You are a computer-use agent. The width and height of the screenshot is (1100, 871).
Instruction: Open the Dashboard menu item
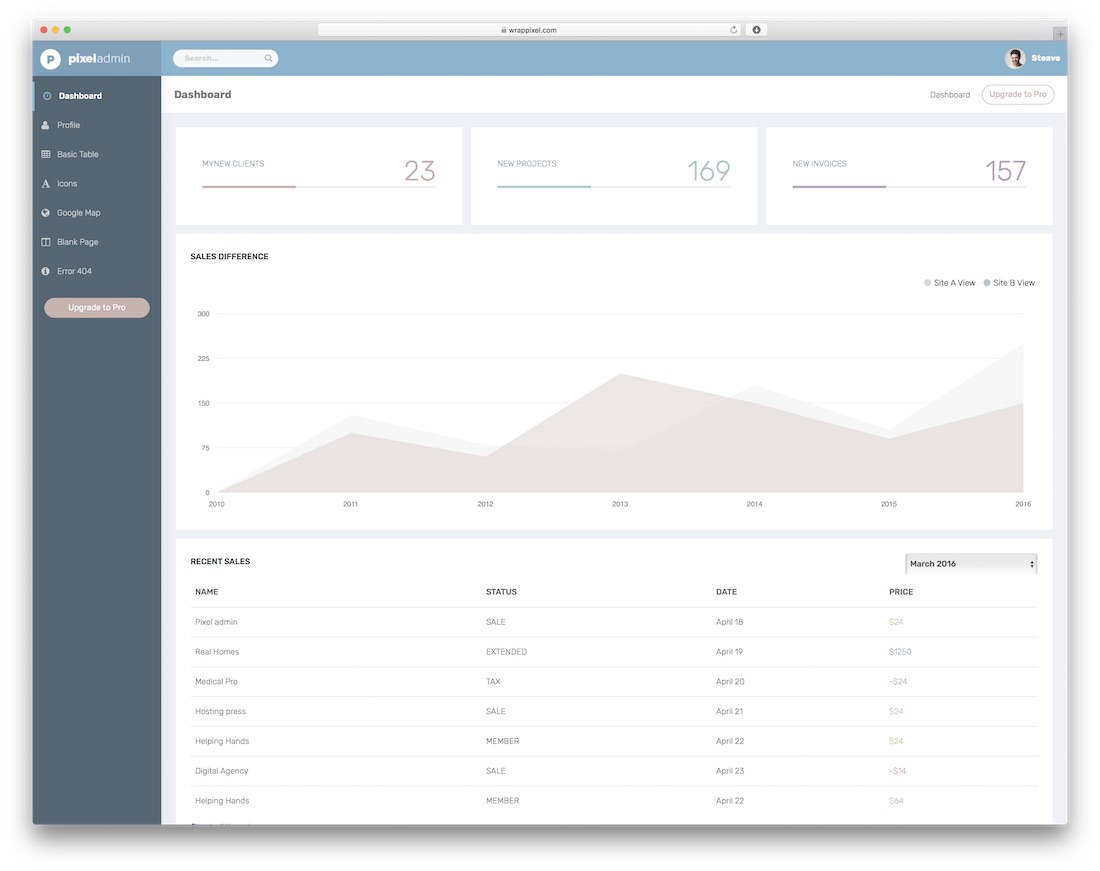click(x=97, y=96)
